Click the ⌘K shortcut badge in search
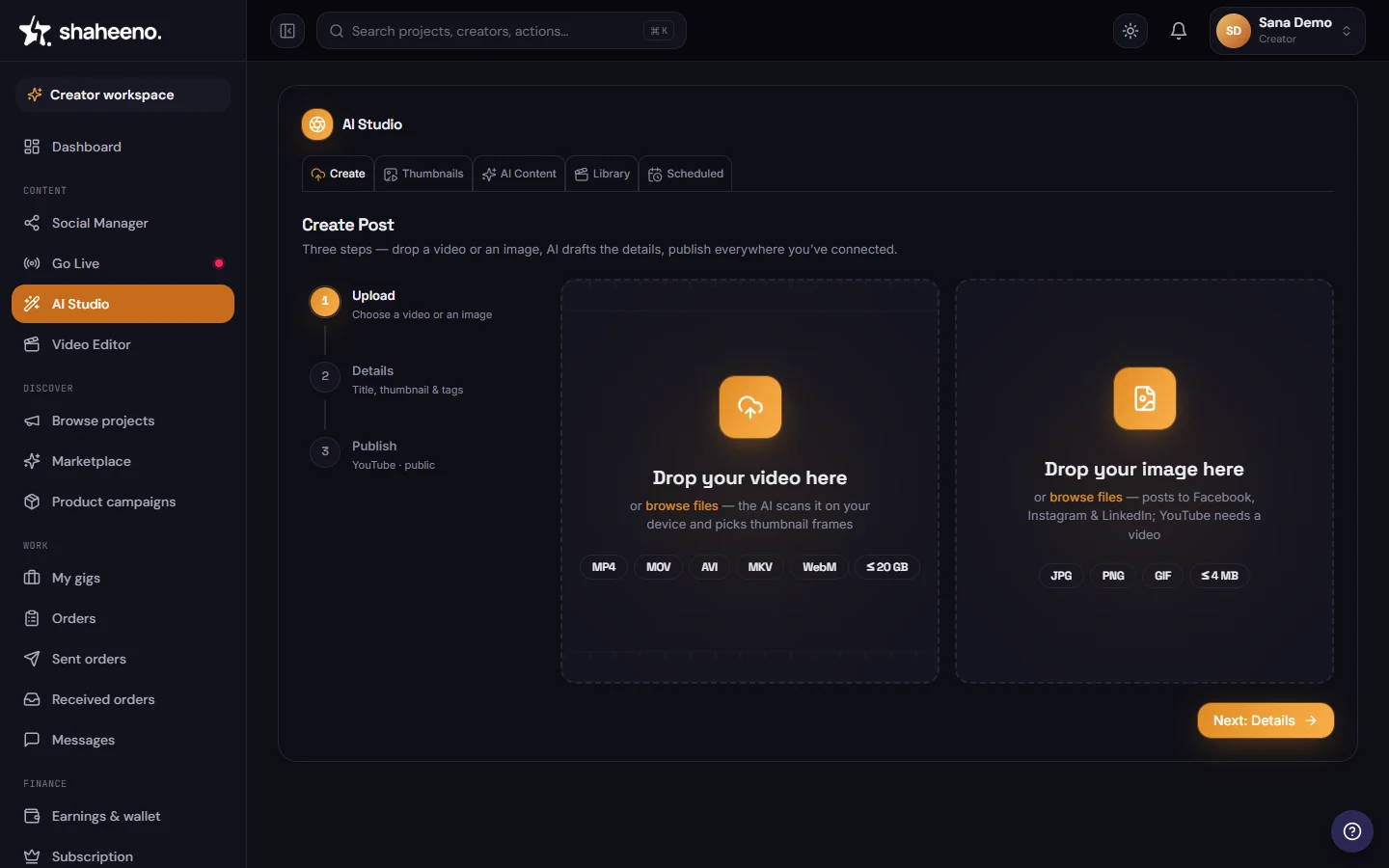This screenshot has width=1389, height=868. click(659, 31)
